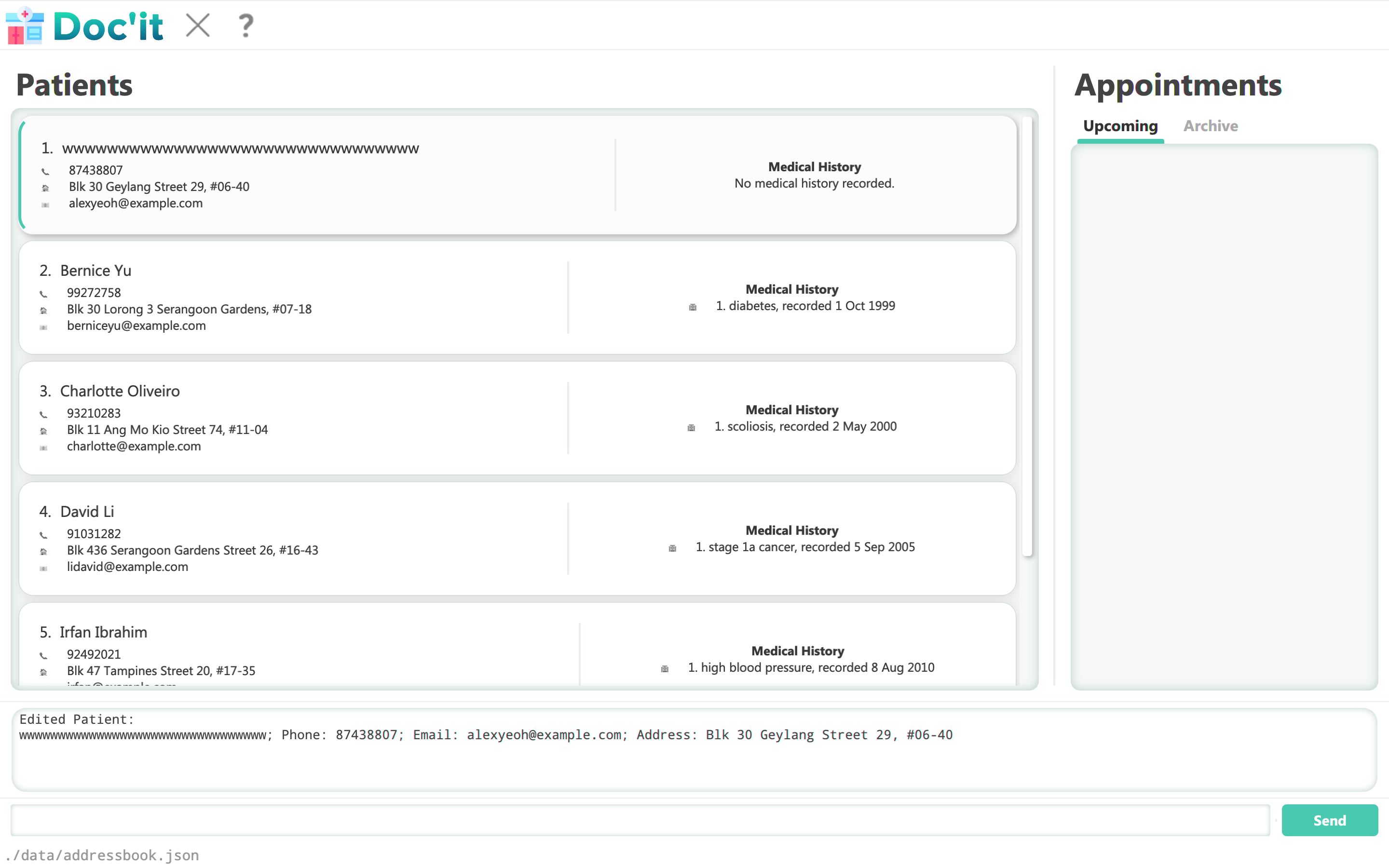This screenshot has height=868, width=1389.
Task: Open help via question mark icon
Action: coord(245,26)
